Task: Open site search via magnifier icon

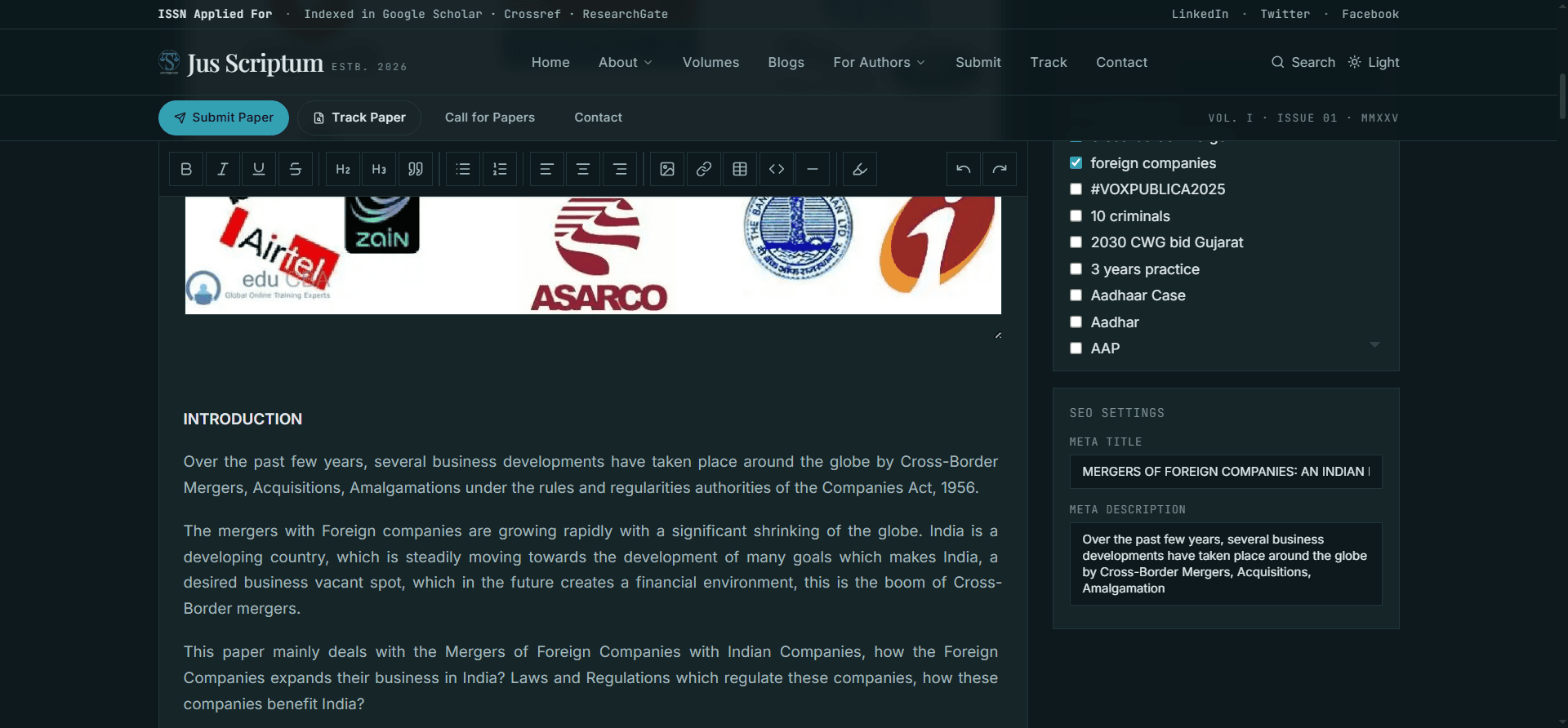Action: [1278, 62]
